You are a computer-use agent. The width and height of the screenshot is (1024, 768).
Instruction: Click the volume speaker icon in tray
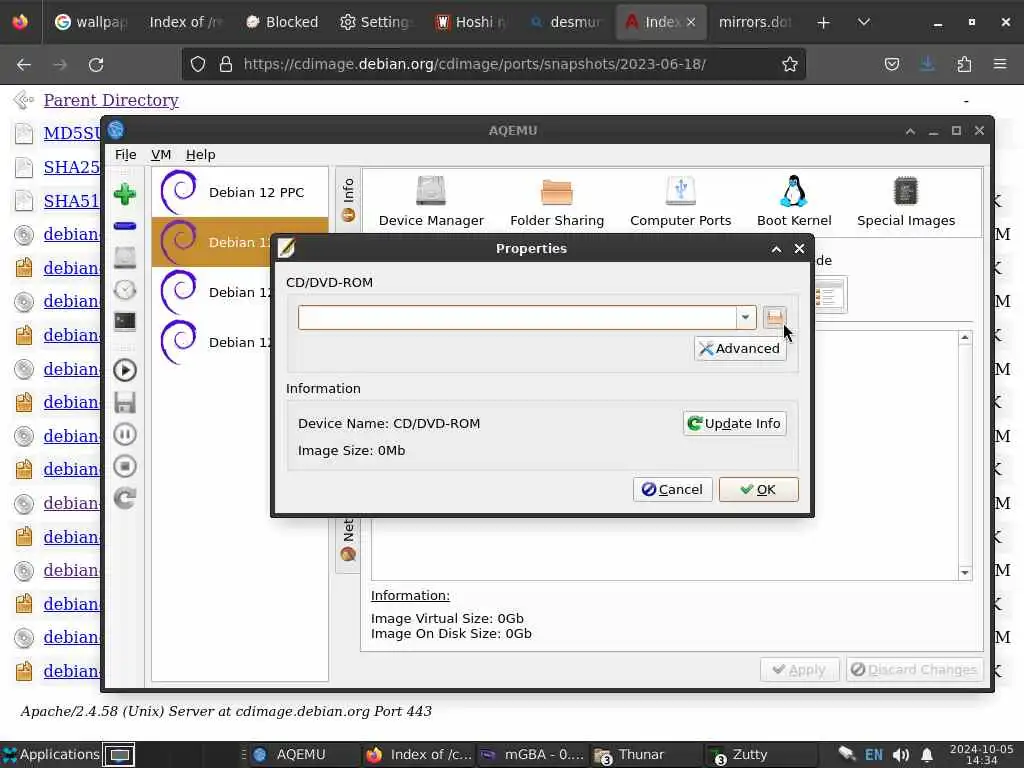point(901,755)
